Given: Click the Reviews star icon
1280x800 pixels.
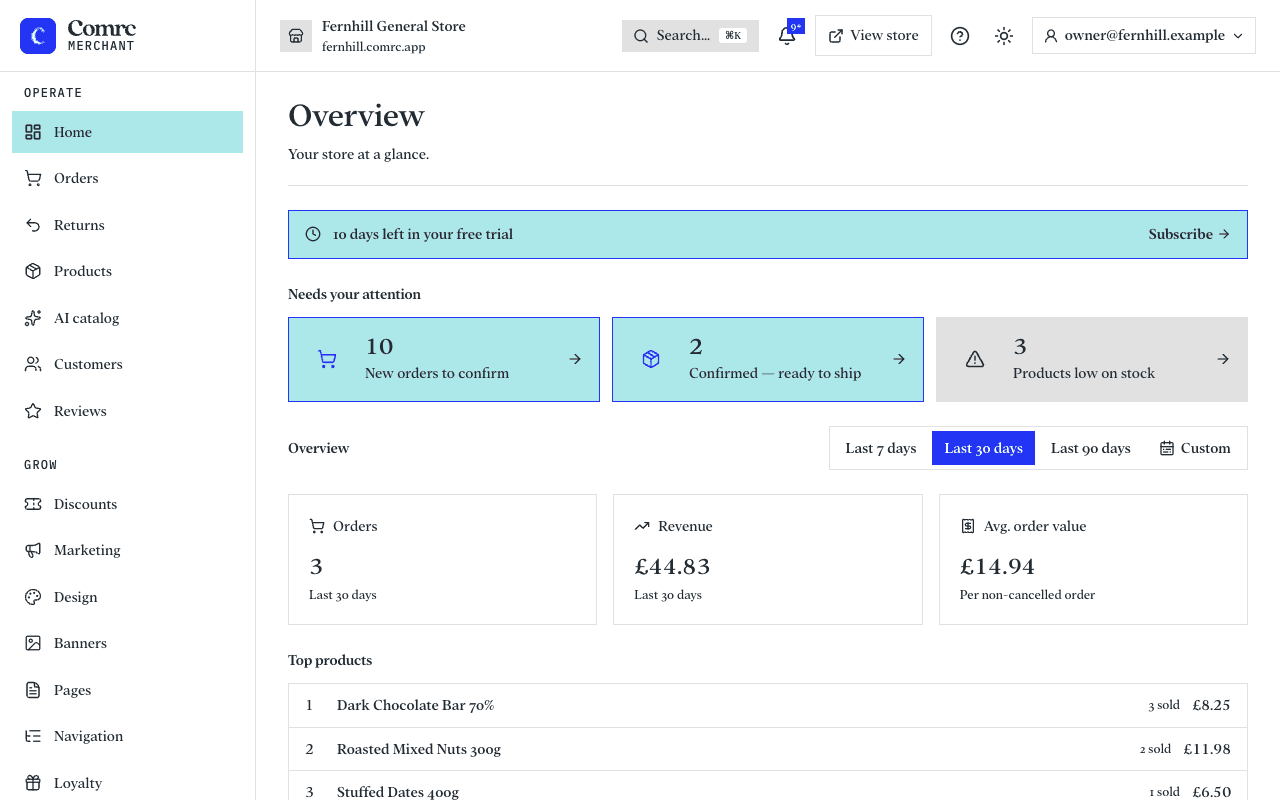Looking at the screenshot, I should click(33, 411).
